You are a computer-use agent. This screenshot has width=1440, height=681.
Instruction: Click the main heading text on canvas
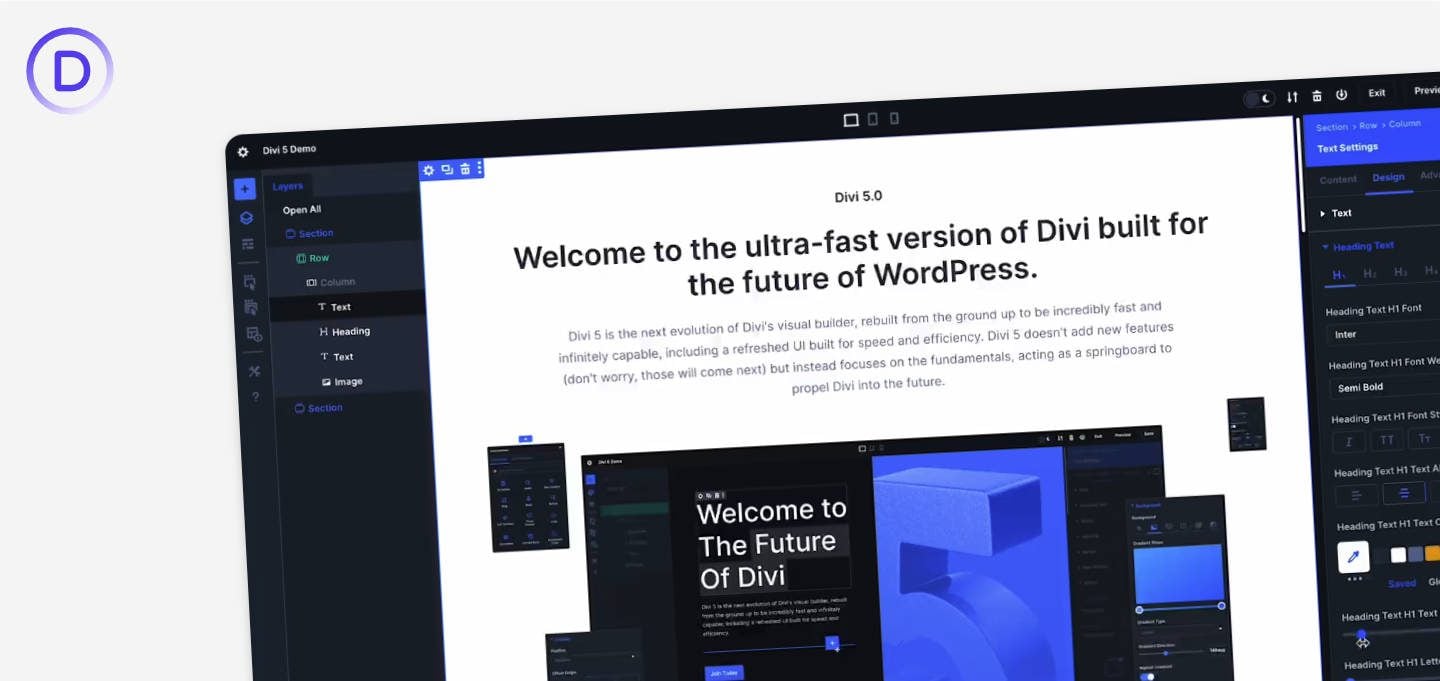861,255
